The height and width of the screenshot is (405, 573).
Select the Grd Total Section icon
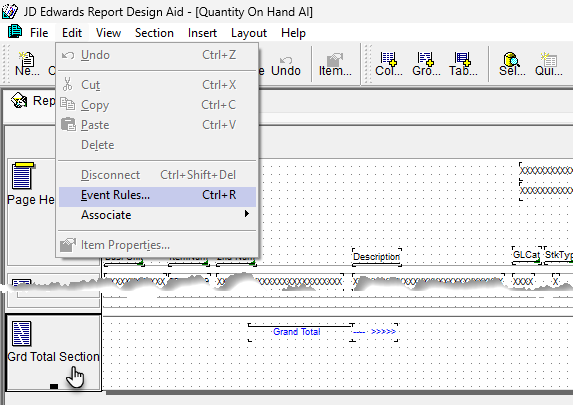click(22, 333)
